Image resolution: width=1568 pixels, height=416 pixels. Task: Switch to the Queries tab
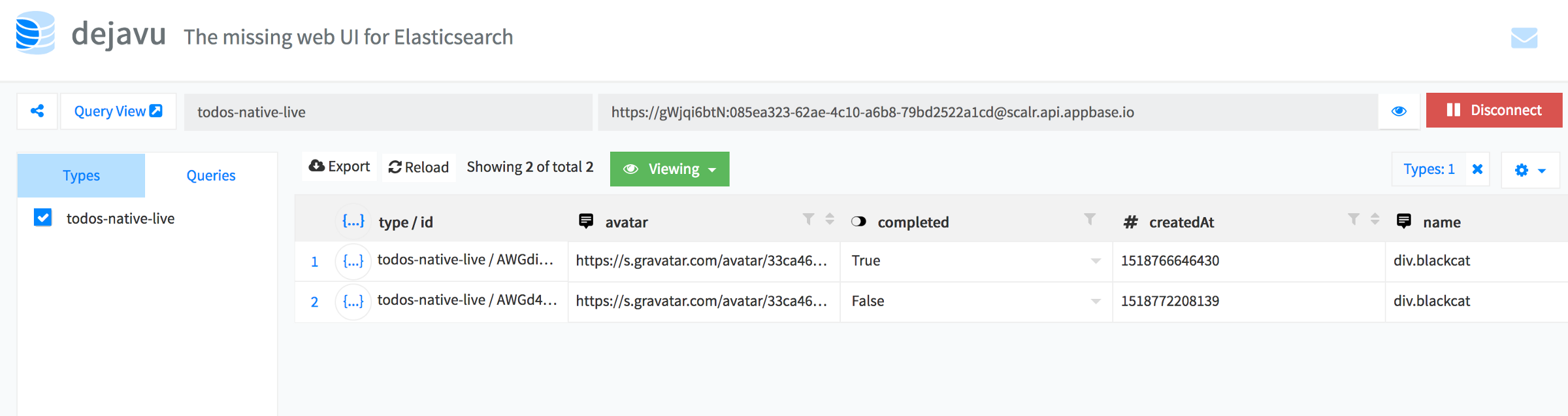pyautogui.click(x=210, y=175)
